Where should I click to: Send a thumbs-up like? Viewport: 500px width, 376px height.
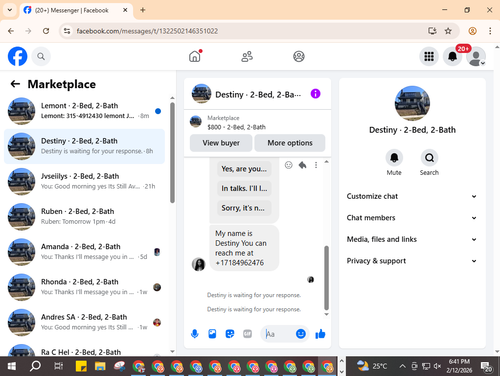tap(320, 334)
